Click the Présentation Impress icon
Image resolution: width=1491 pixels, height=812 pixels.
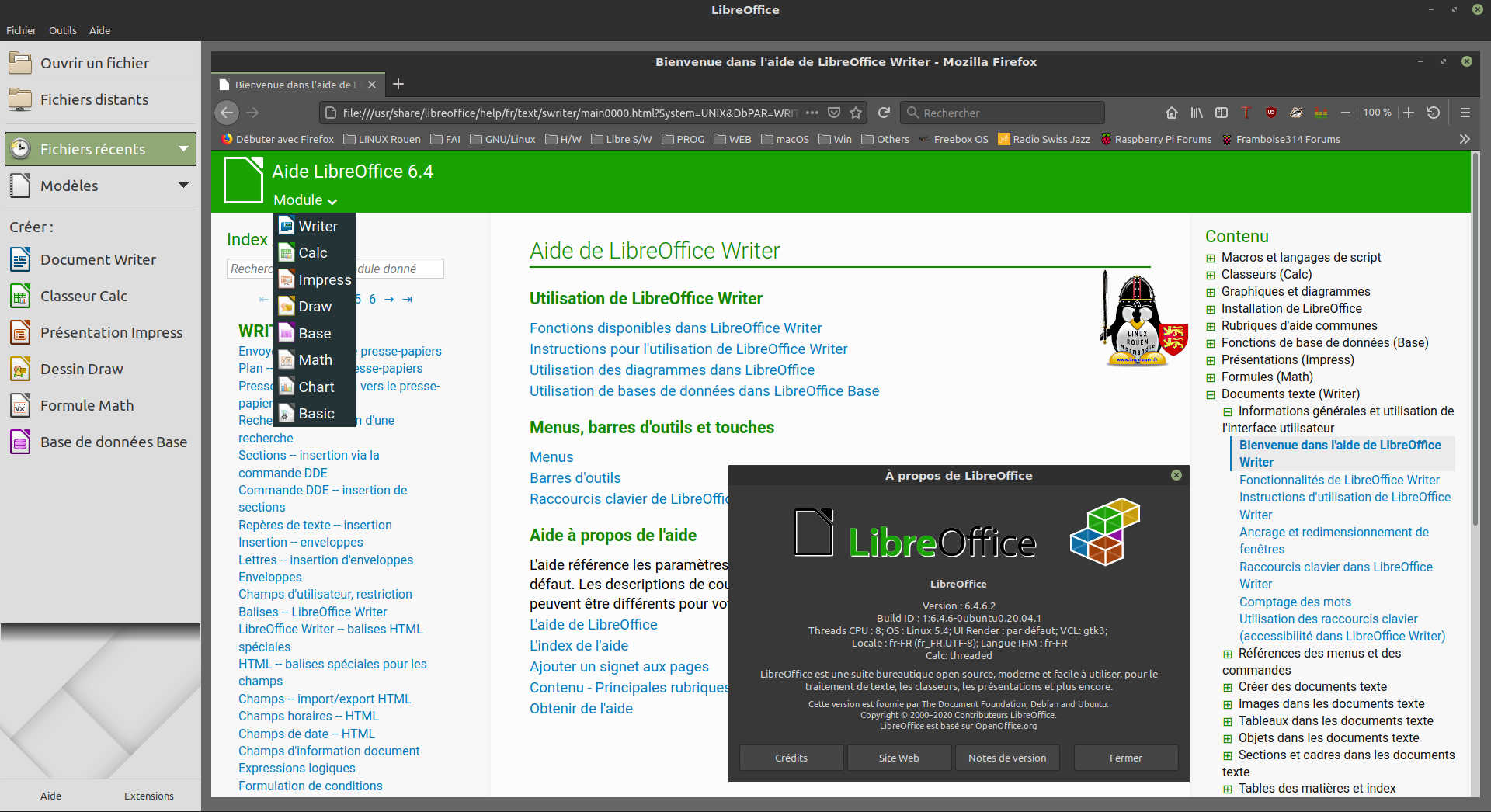click(x=20, y=332)
